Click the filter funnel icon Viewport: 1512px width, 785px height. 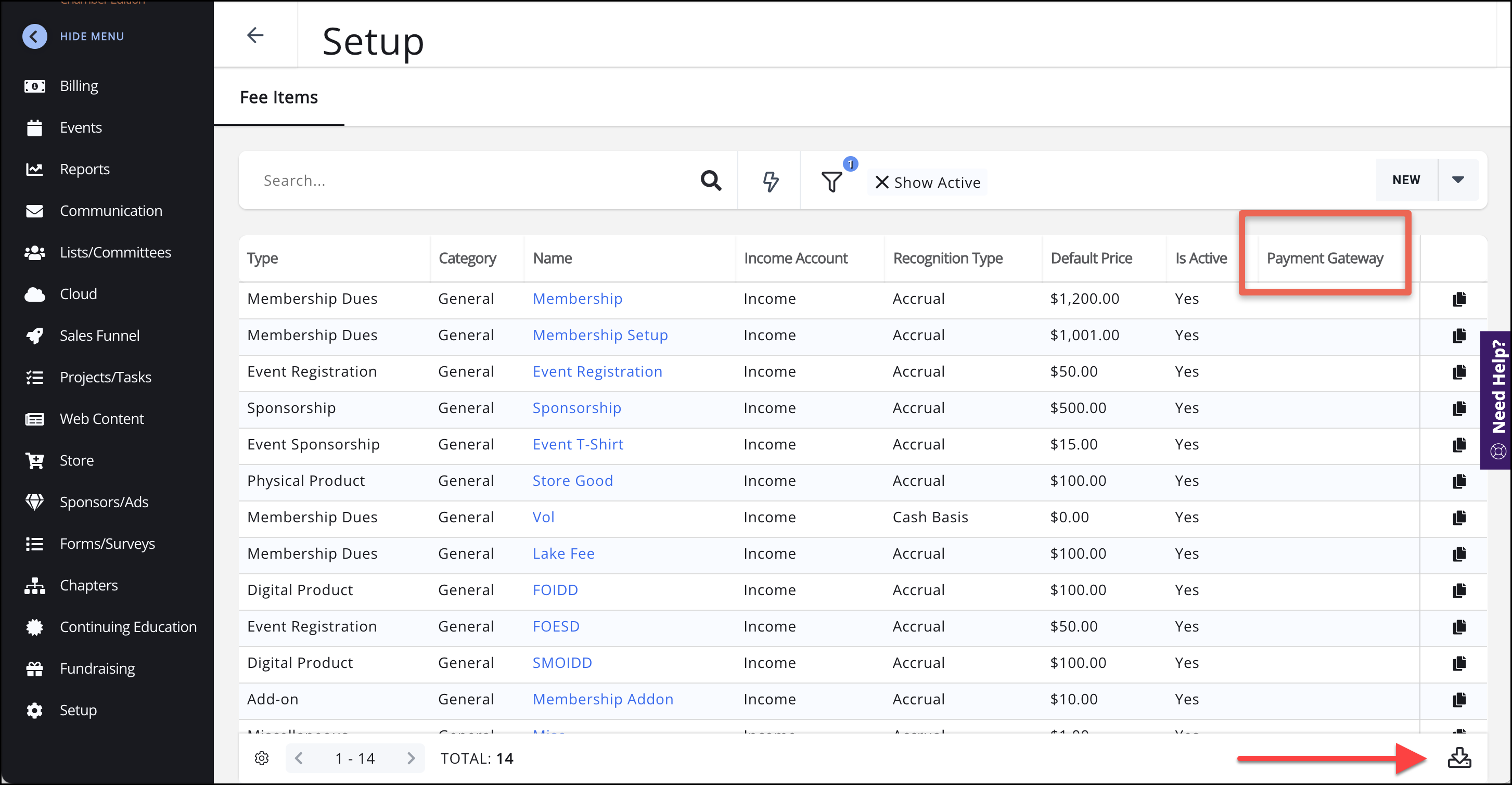tap(831, 181)
